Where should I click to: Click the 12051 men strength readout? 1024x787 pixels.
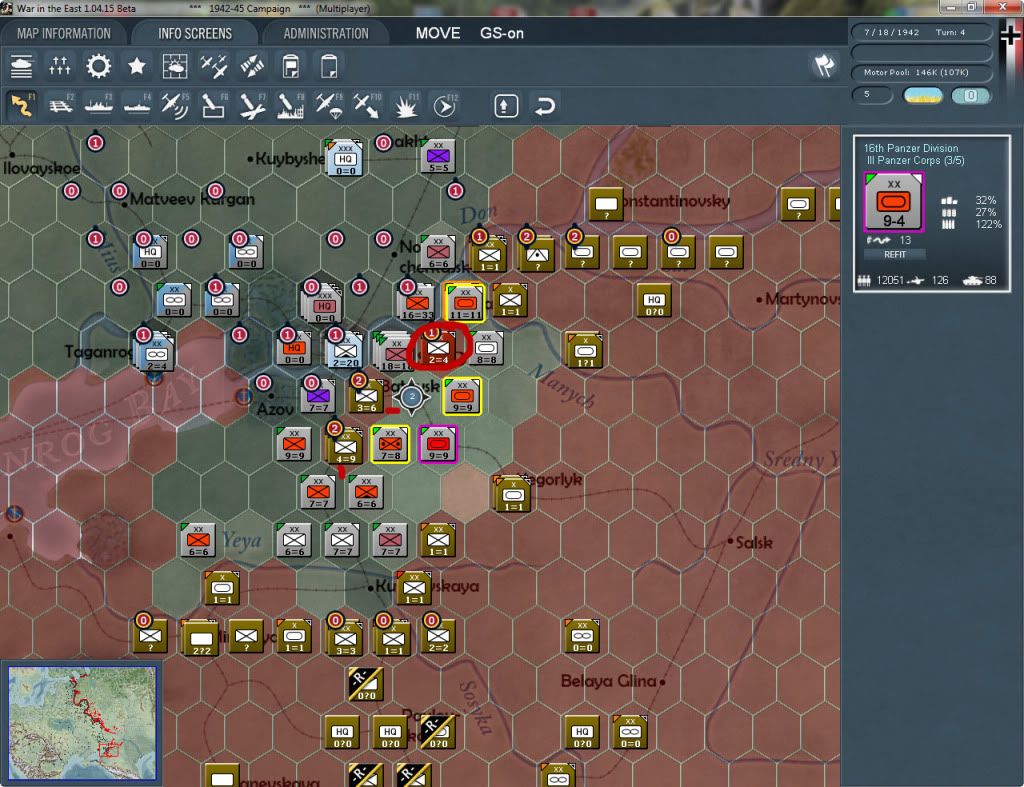[x=882, y=280]
